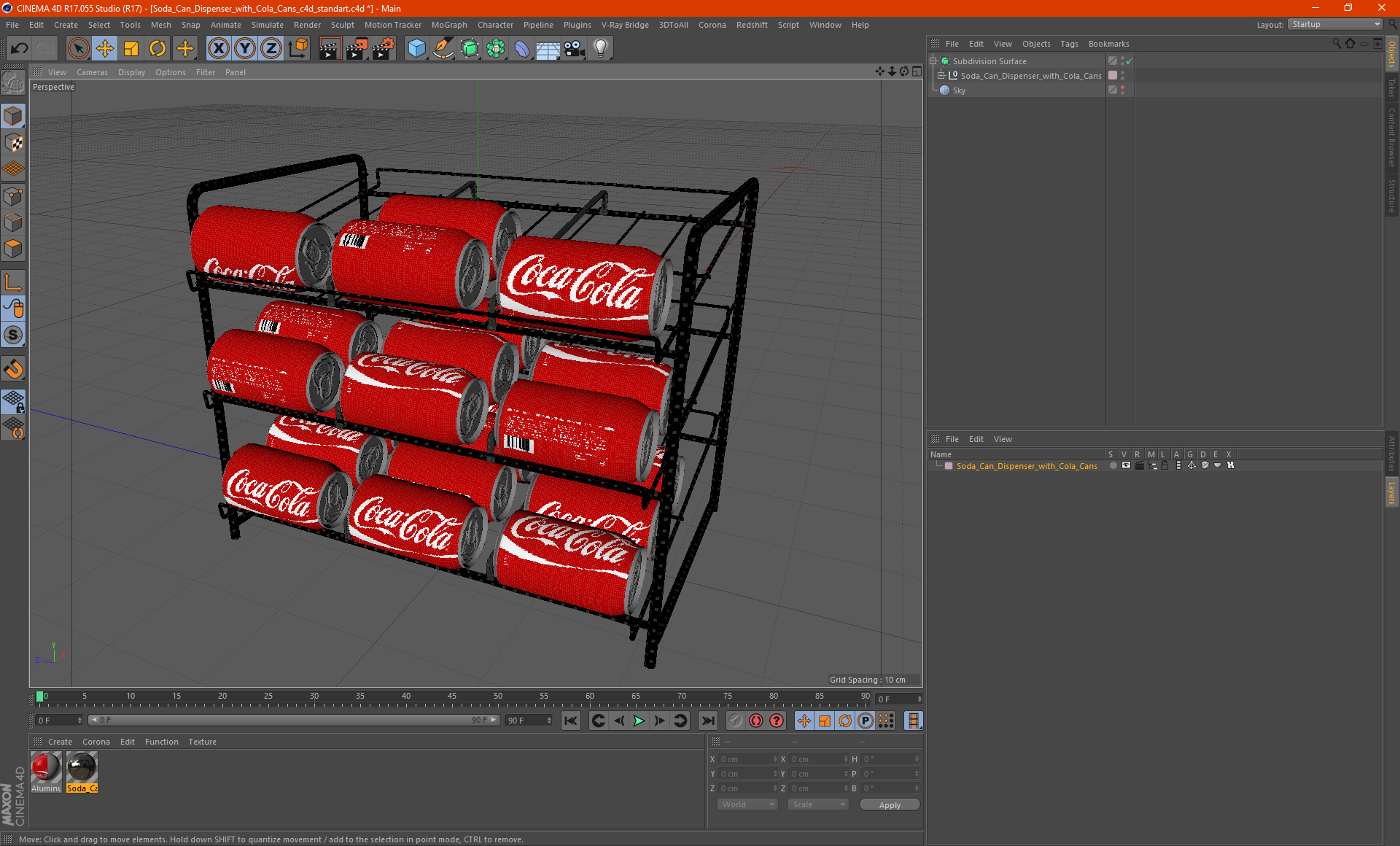Add a Floor environment object
Screen dimensions: 1400x846
point(548,49)
